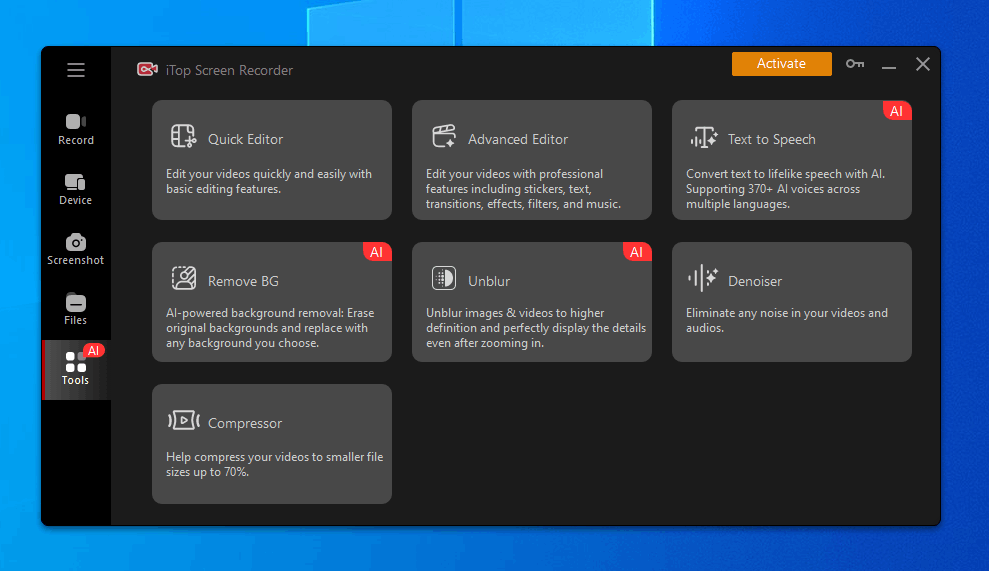989x571 pixels.
Task: Switch to the Record sidebar tab
Action: (x=76, y=129)
